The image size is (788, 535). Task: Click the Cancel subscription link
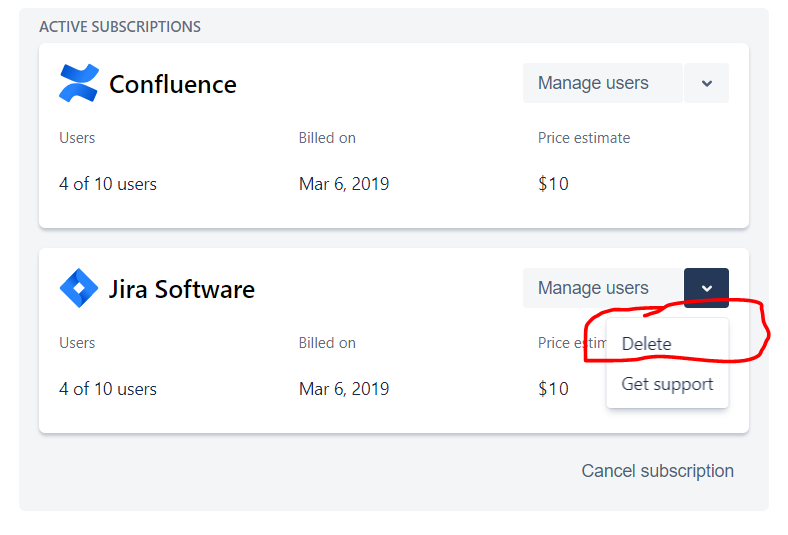(657, 471)
